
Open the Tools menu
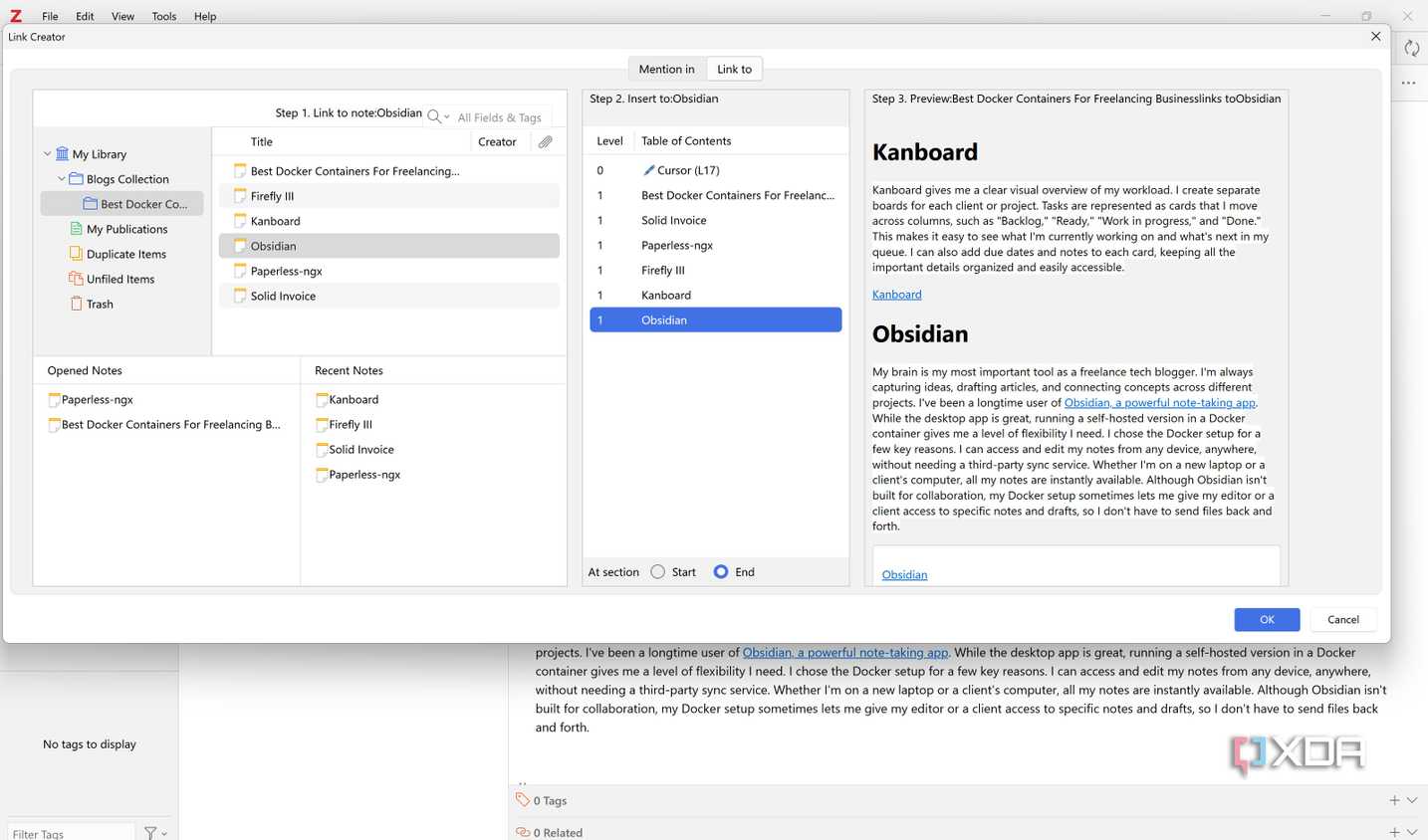[x=164, y=16]
